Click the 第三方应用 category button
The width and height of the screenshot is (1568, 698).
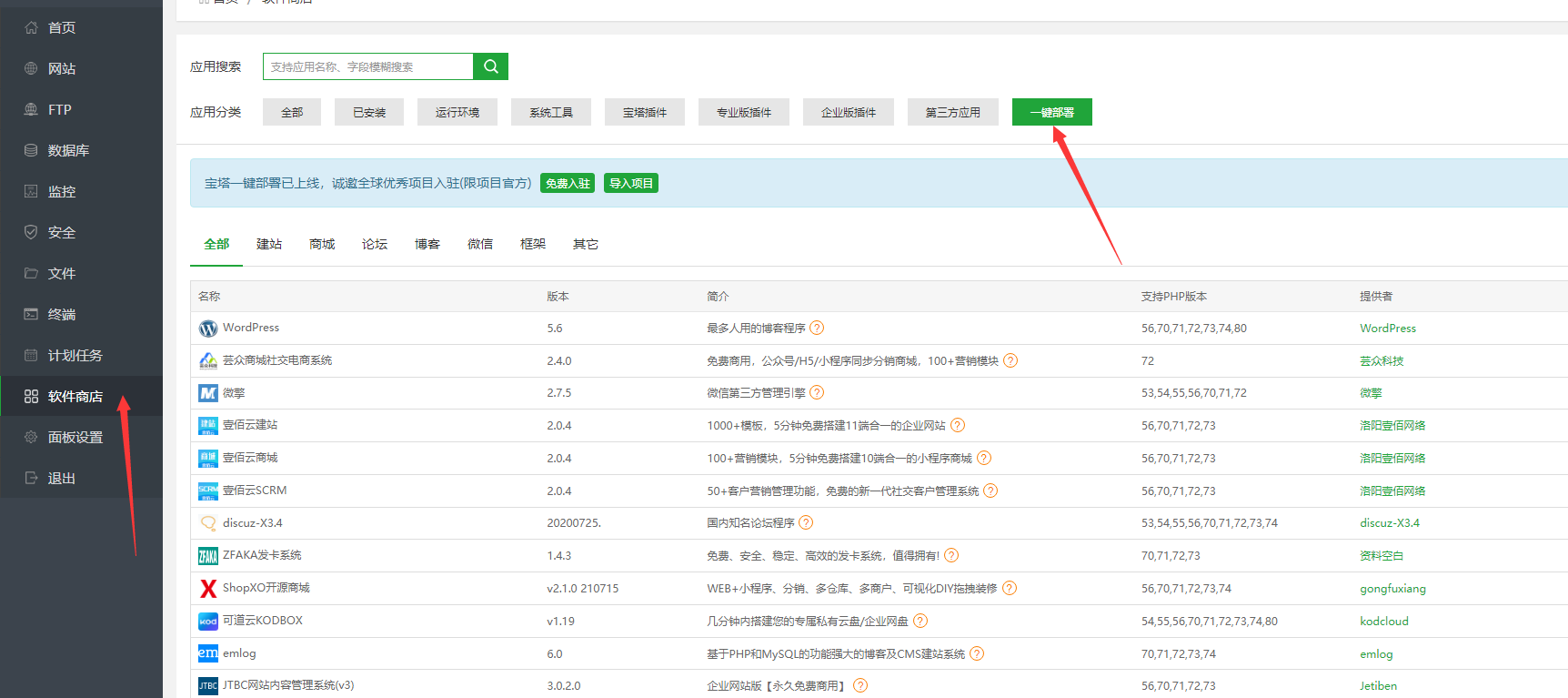953,112
